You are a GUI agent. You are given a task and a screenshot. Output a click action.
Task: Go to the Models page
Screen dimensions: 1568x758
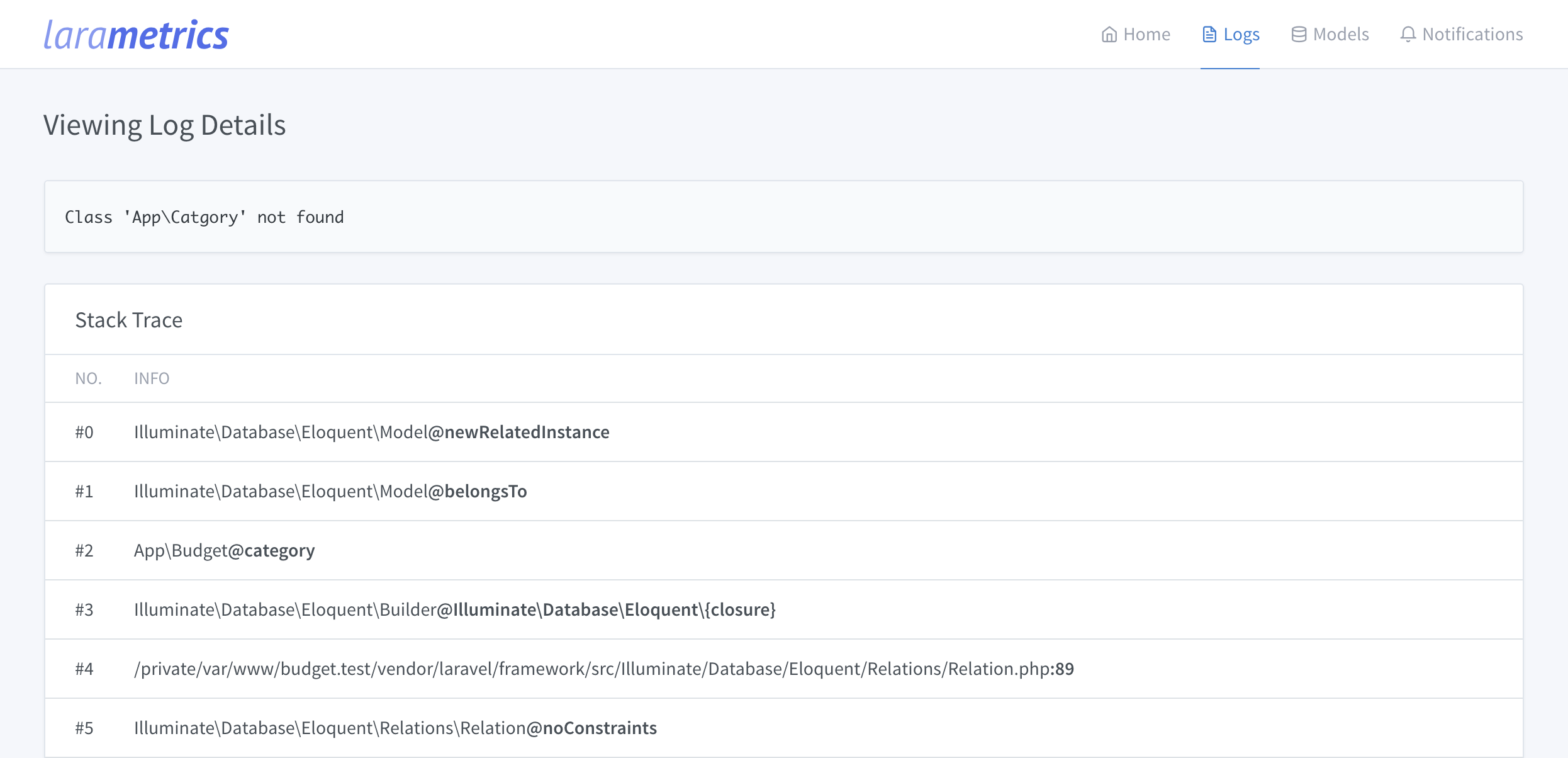tap(1340, 35)
